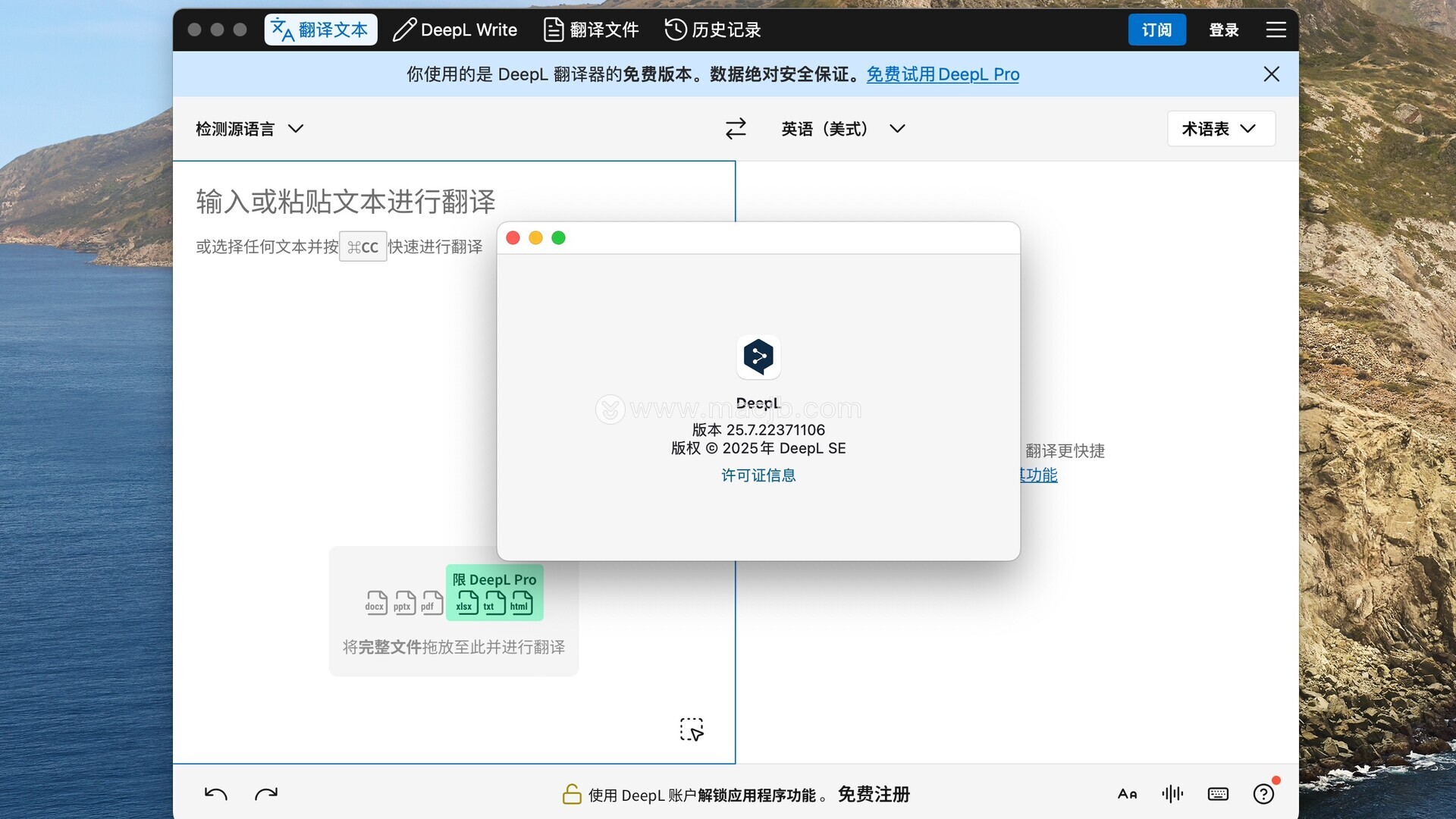This screenshot has height=819, width=1456.
Task: Click the 限 DeepL Pro label
Action: 494,579
